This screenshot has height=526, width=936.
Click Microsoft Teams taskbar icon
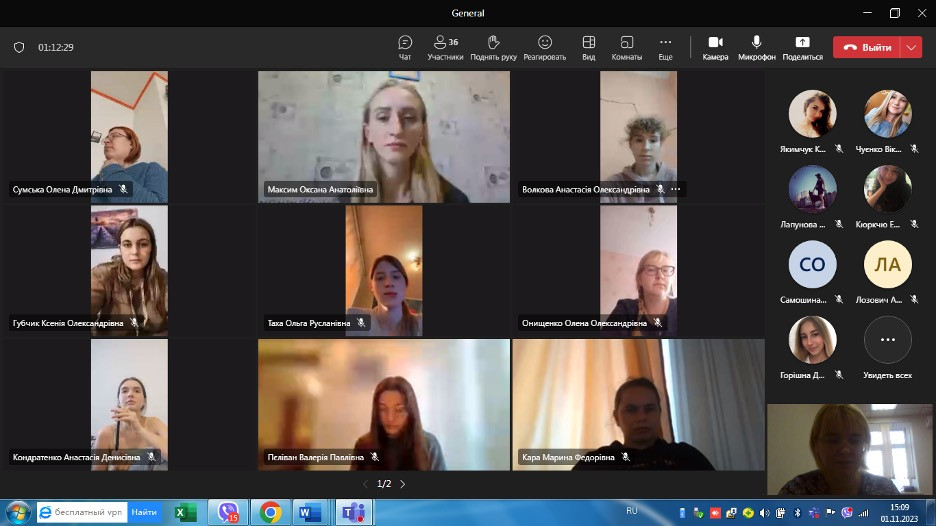tap(354, 512)
